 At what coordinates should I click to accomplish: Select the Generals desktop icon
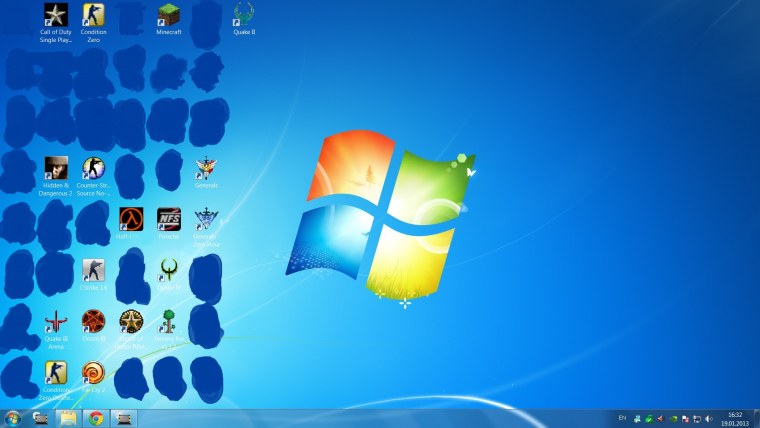point(206,168)
